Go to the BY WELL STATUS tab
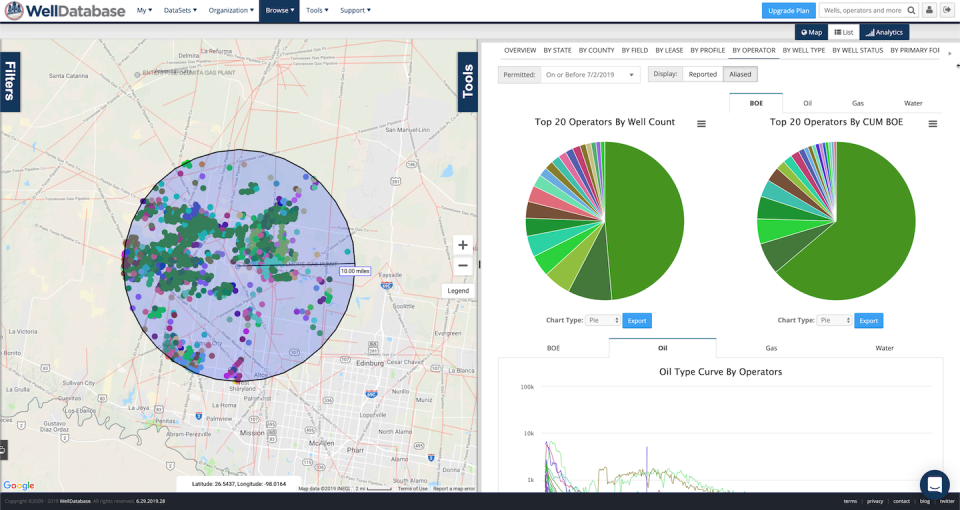Viewport: 960px width, 510px height. (x=858, y=50)
